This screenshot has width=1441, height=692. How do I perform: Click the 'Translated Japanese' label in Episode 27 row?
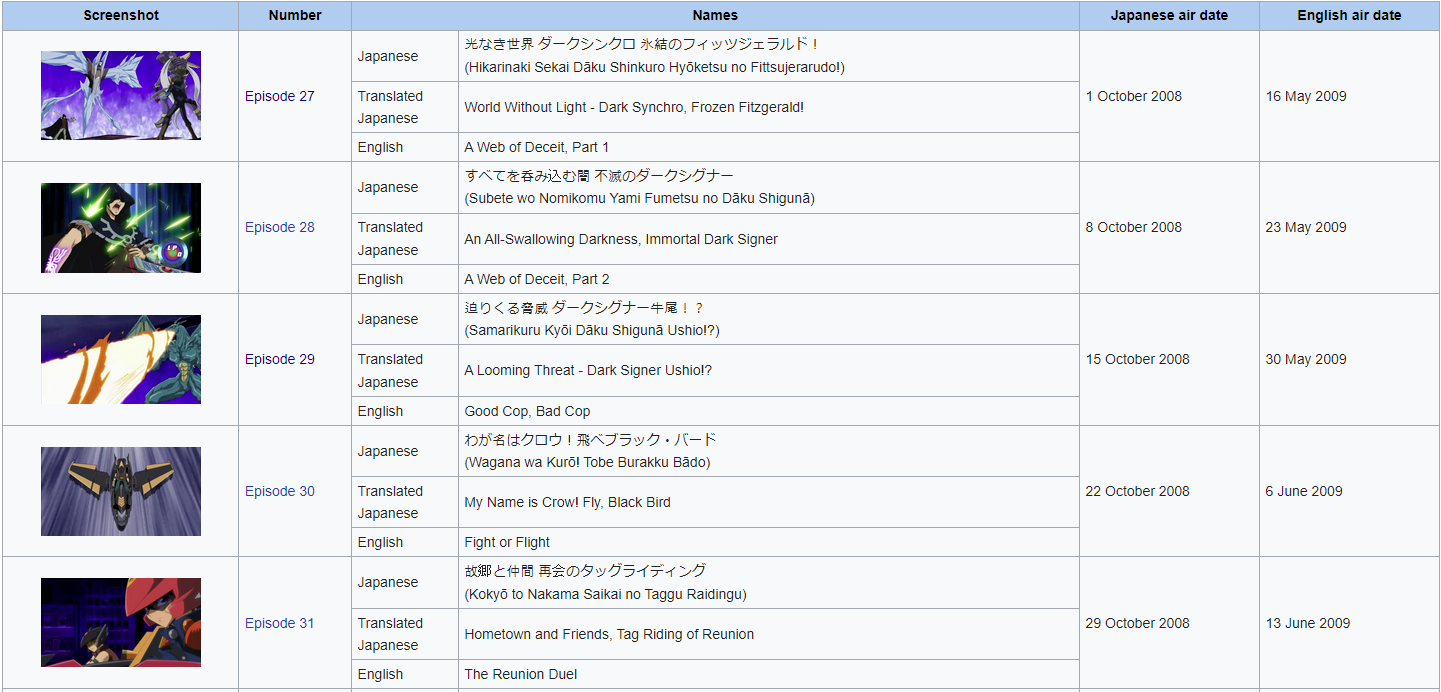click(x=390, y=107)
